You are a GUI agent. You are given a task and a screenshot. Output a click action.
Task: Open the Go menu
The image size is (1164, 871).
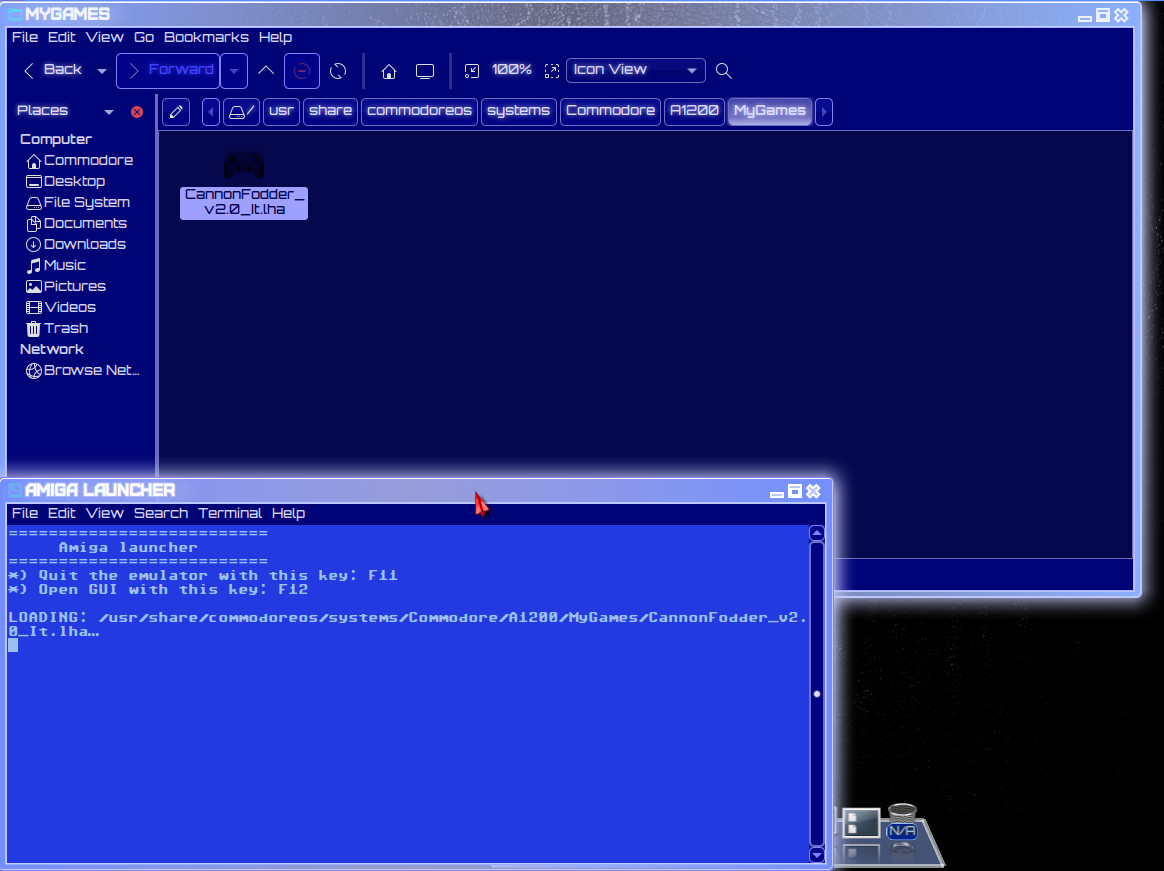click(144, 37)
